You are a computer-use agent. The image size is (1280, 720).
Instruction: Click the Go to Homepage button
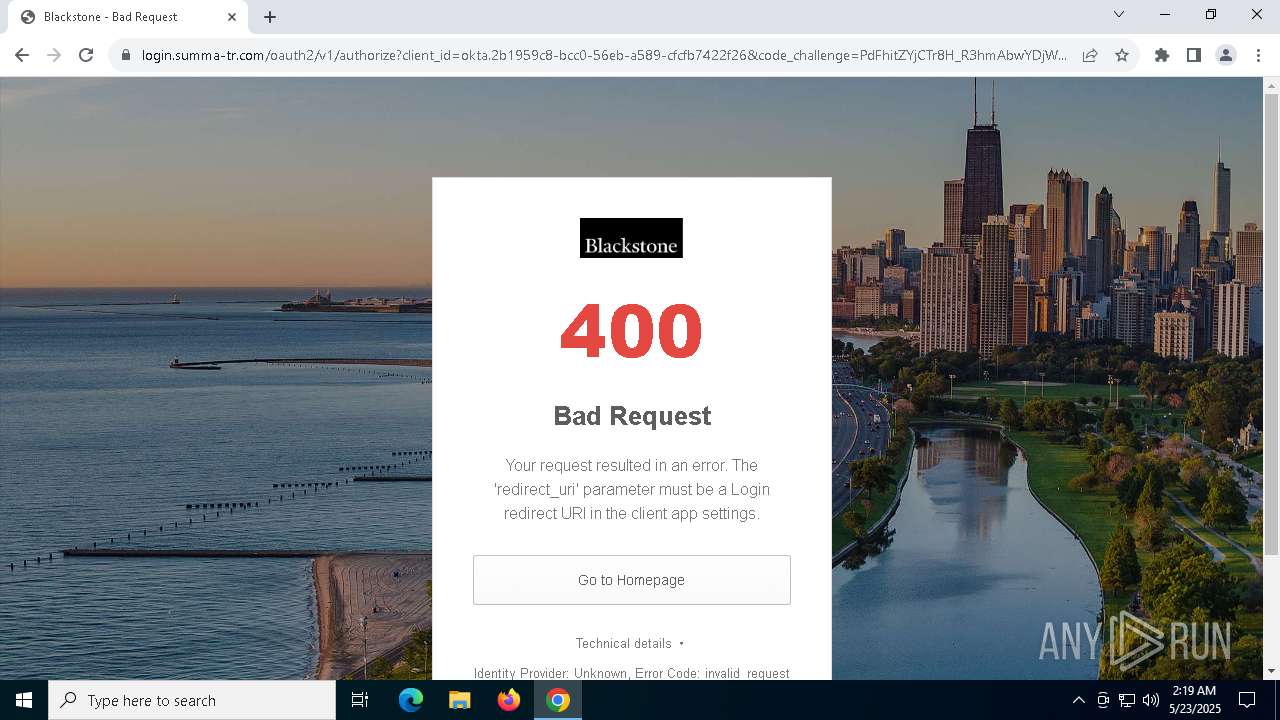pos(632,580)
